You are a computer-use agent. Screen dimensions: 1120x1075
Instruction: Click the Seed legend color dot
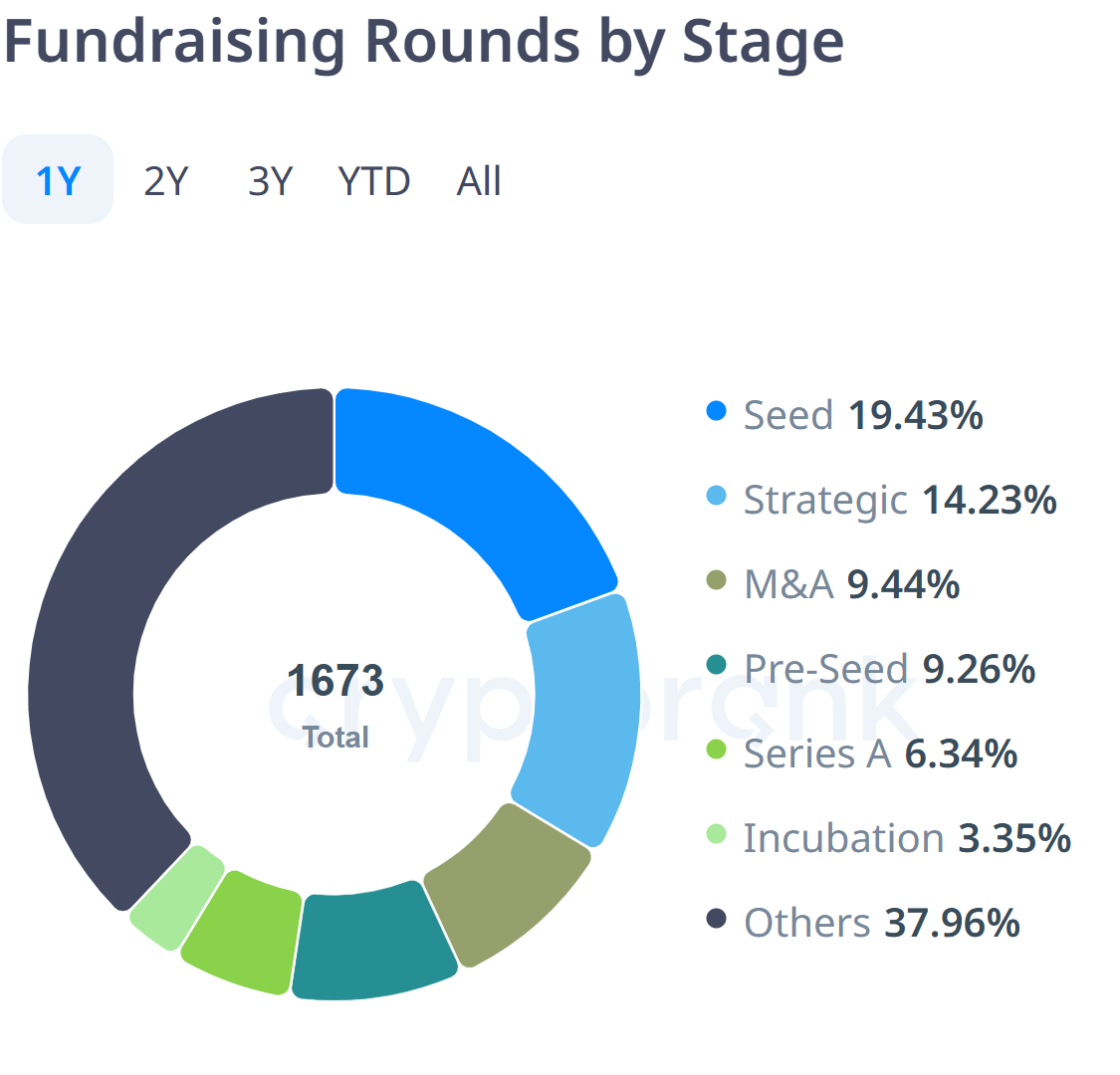click(716, 411)
